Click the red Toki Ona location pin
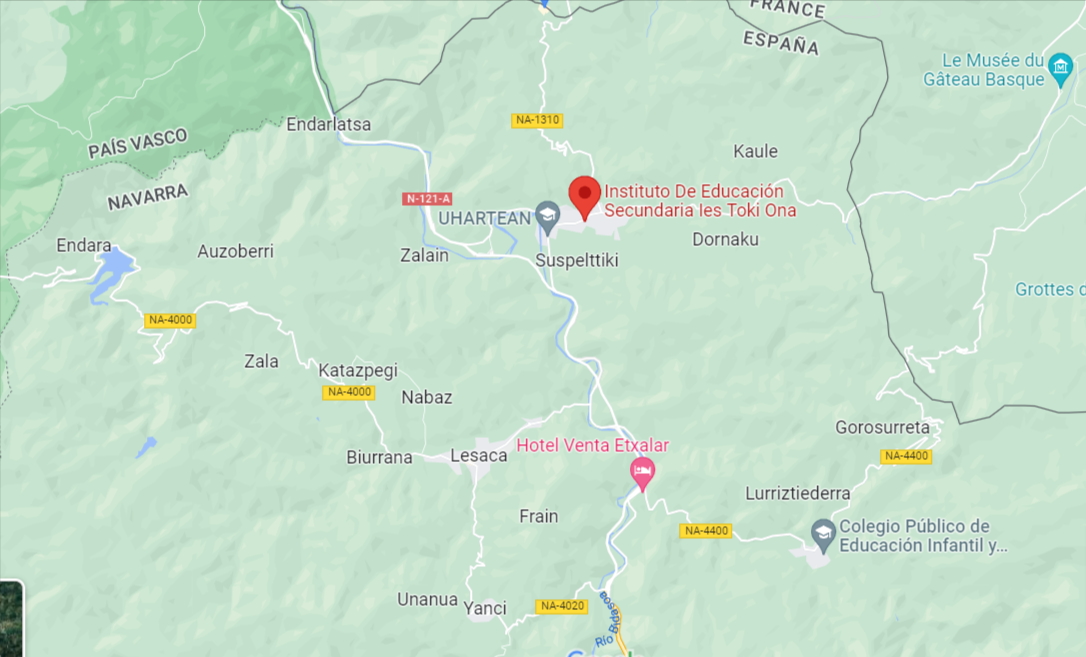The image size is (1086, 657). [585, 198]
